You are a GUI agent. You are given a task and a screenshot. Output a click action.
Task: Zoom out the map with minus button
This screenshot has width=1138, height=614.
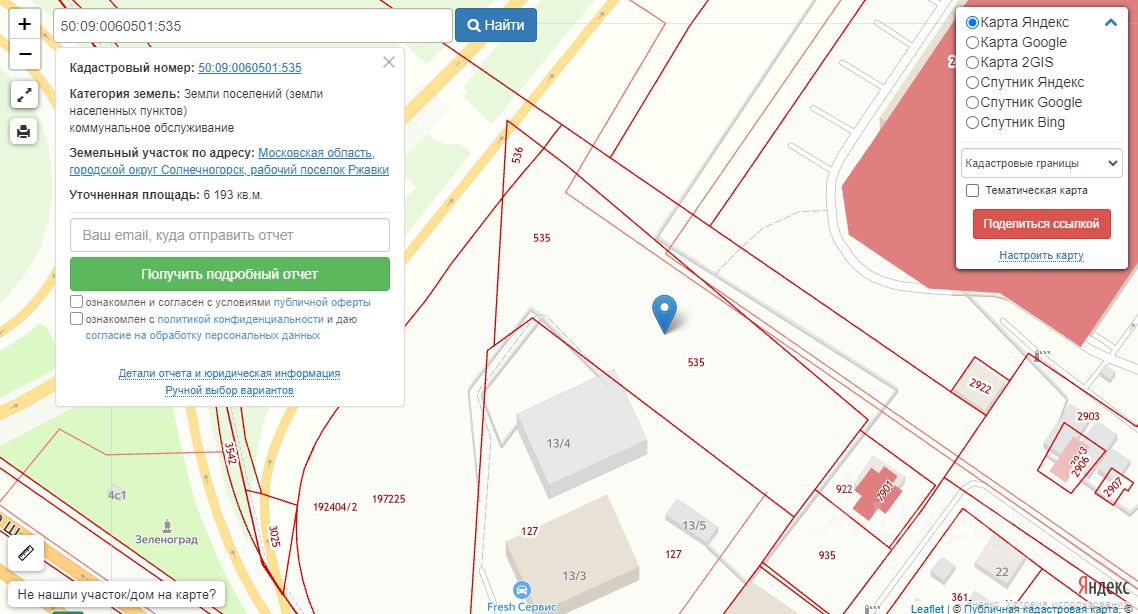click(x=25, y=54)
